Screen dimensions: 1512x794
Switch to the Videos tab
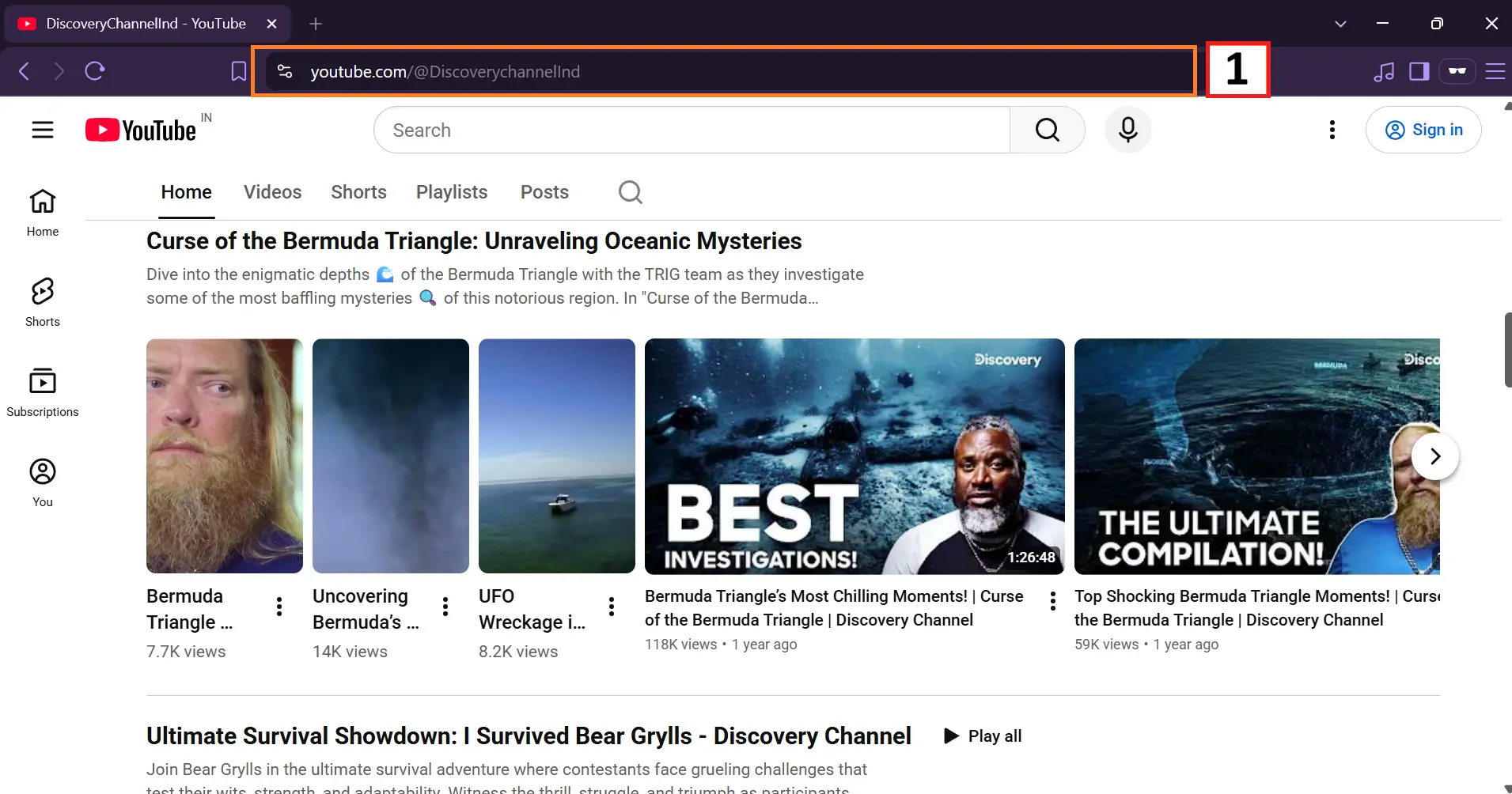273,192
